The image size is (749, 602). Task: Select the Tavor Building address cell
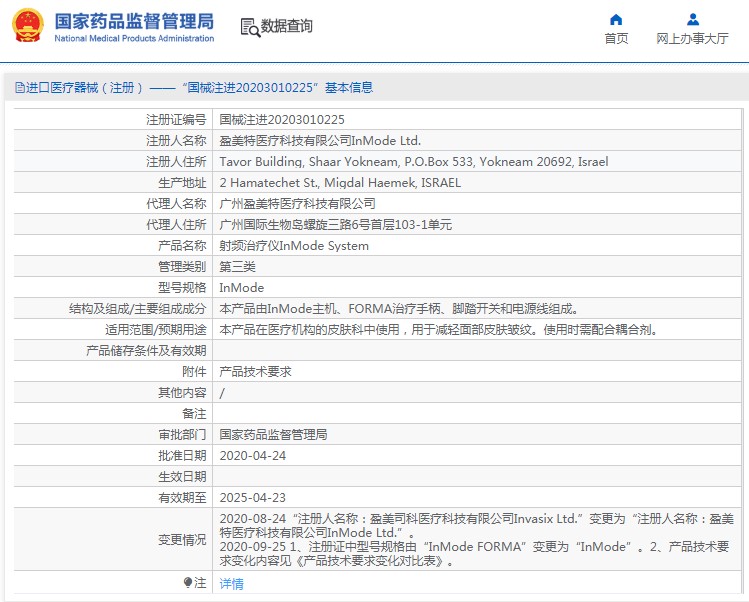pyautogui.click(x=414, y=161)
